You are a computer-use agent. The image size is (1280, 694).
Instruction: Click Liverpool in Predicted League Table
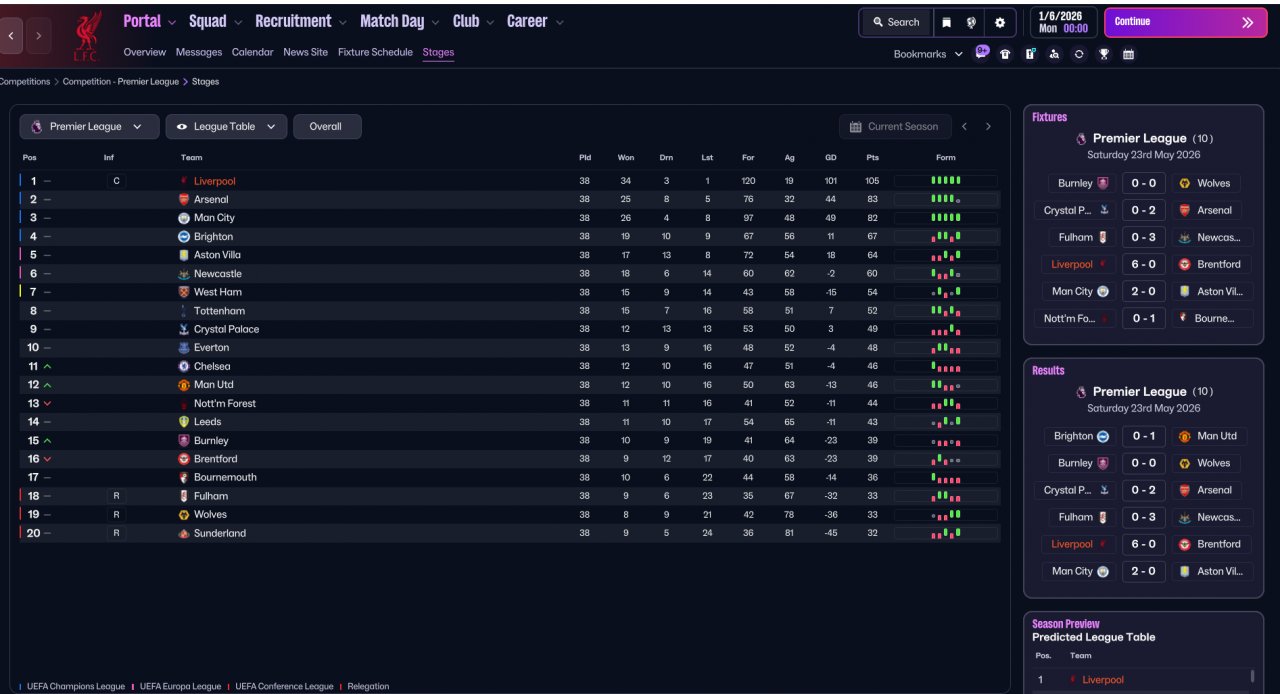pyautogui.click(x=1103, y=680)
